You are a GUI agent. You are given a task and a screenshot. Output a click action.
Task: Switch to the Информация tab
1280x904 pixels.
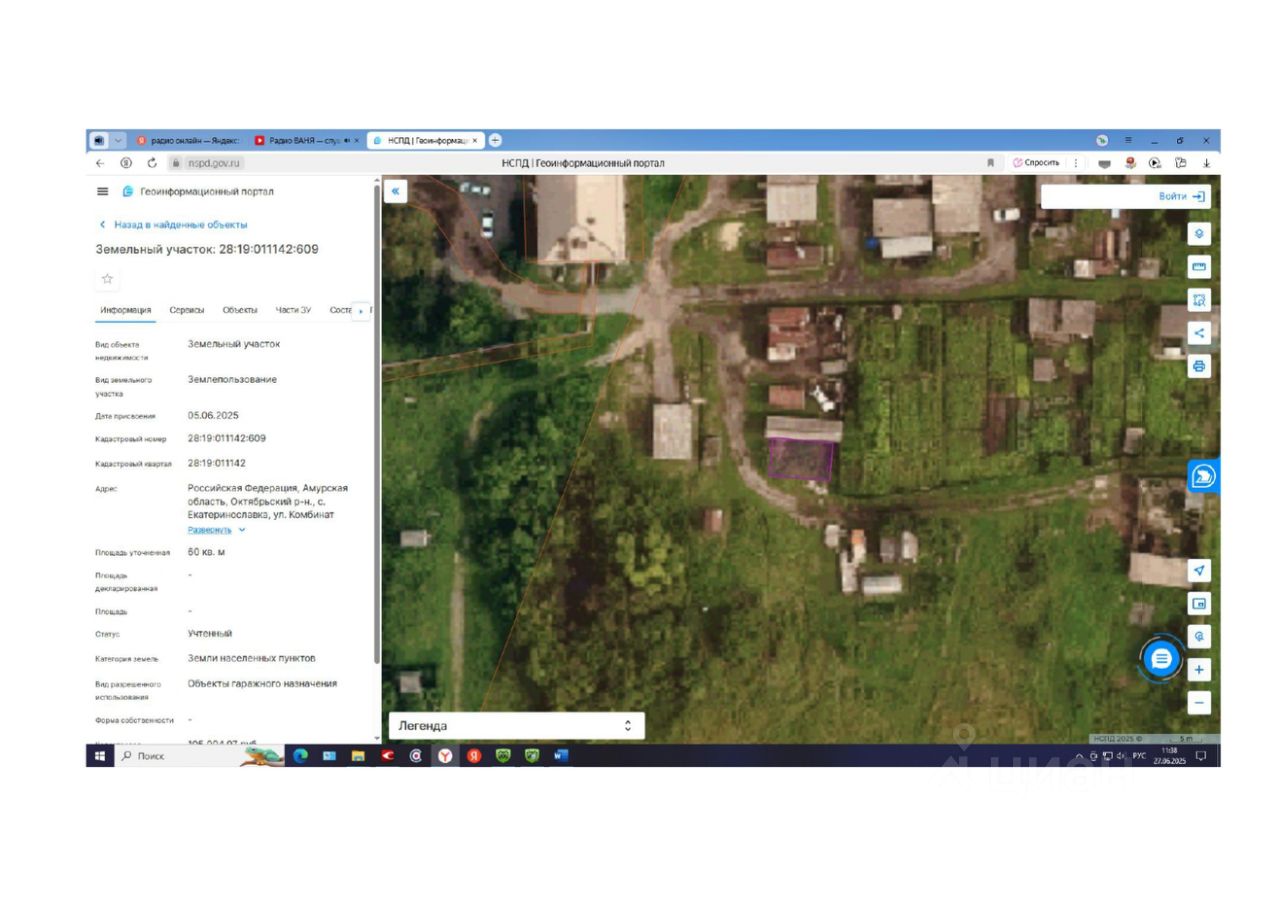(x=126, y=310)
